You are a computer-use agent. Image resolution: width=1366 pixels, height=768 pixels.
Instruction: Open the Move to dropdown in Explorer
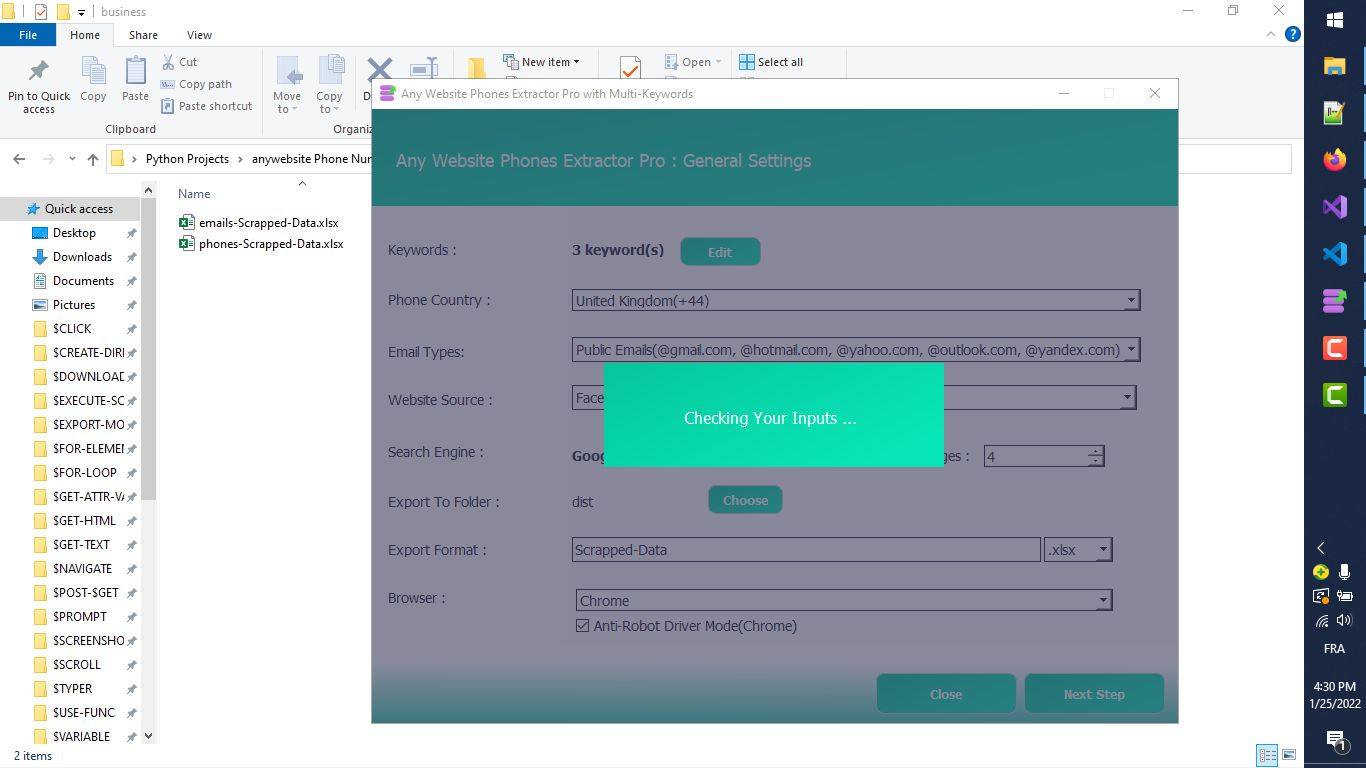click(x=287, y=86)
